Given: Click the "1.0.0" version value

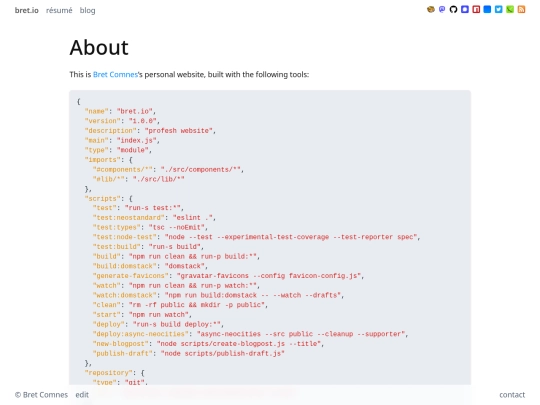Looking at the screenshot, I should (x=143, y=121).
